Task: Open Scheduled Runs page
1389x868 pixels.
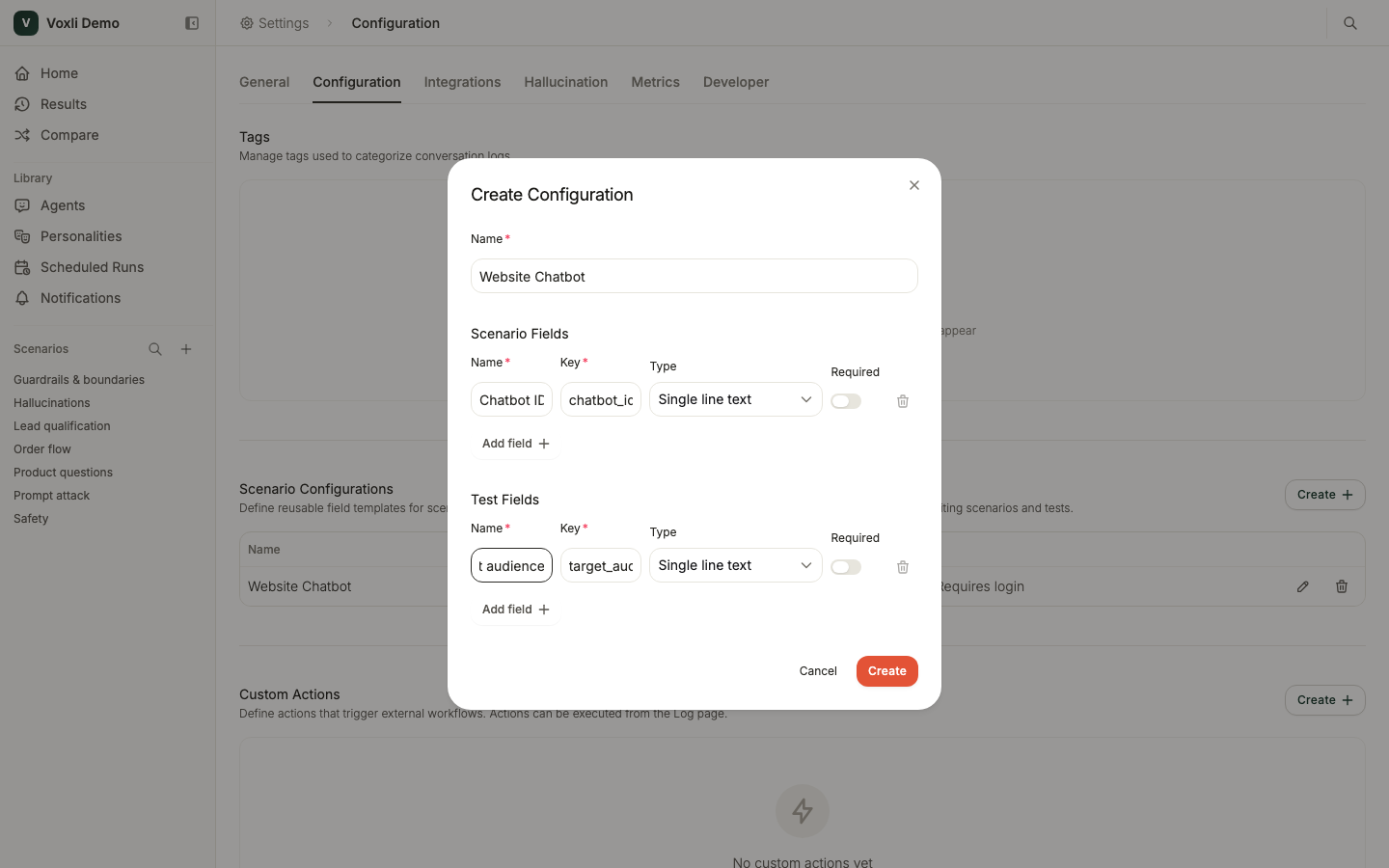Action: [x=92, y=267]
